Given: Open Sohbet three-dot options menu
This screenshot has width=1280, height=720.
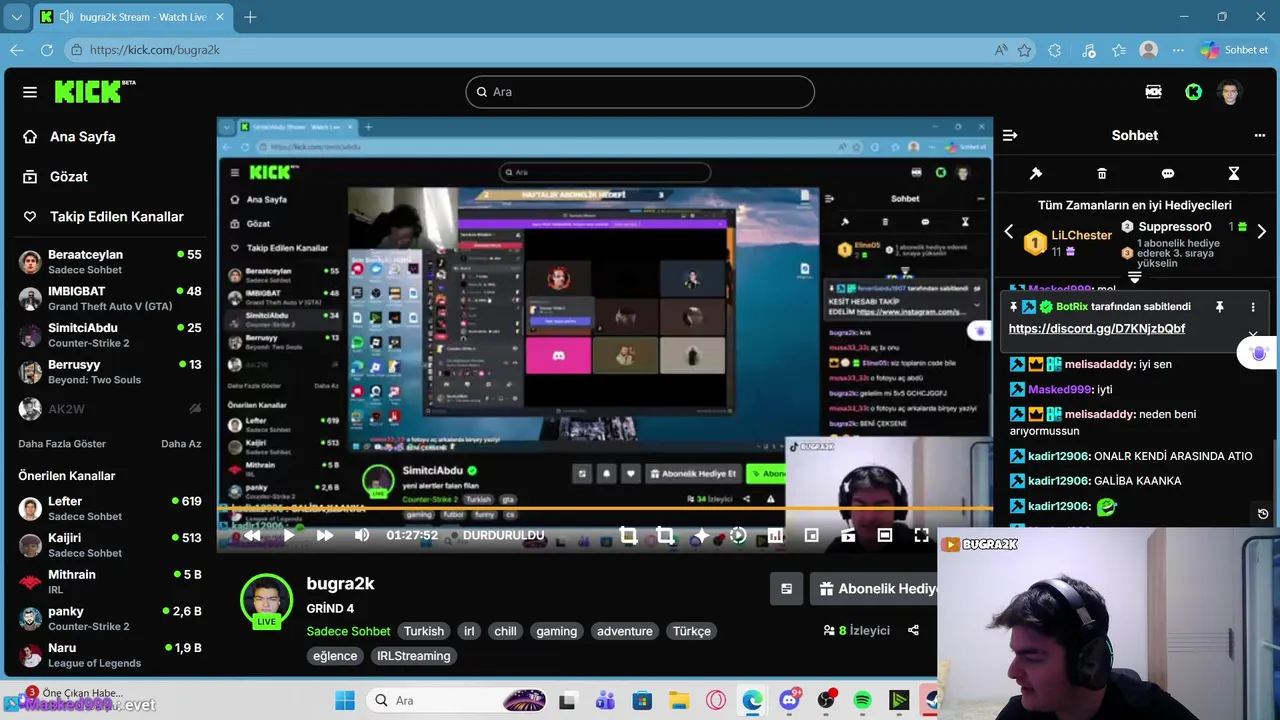Looking at the screenshot, I should 1260,135.
